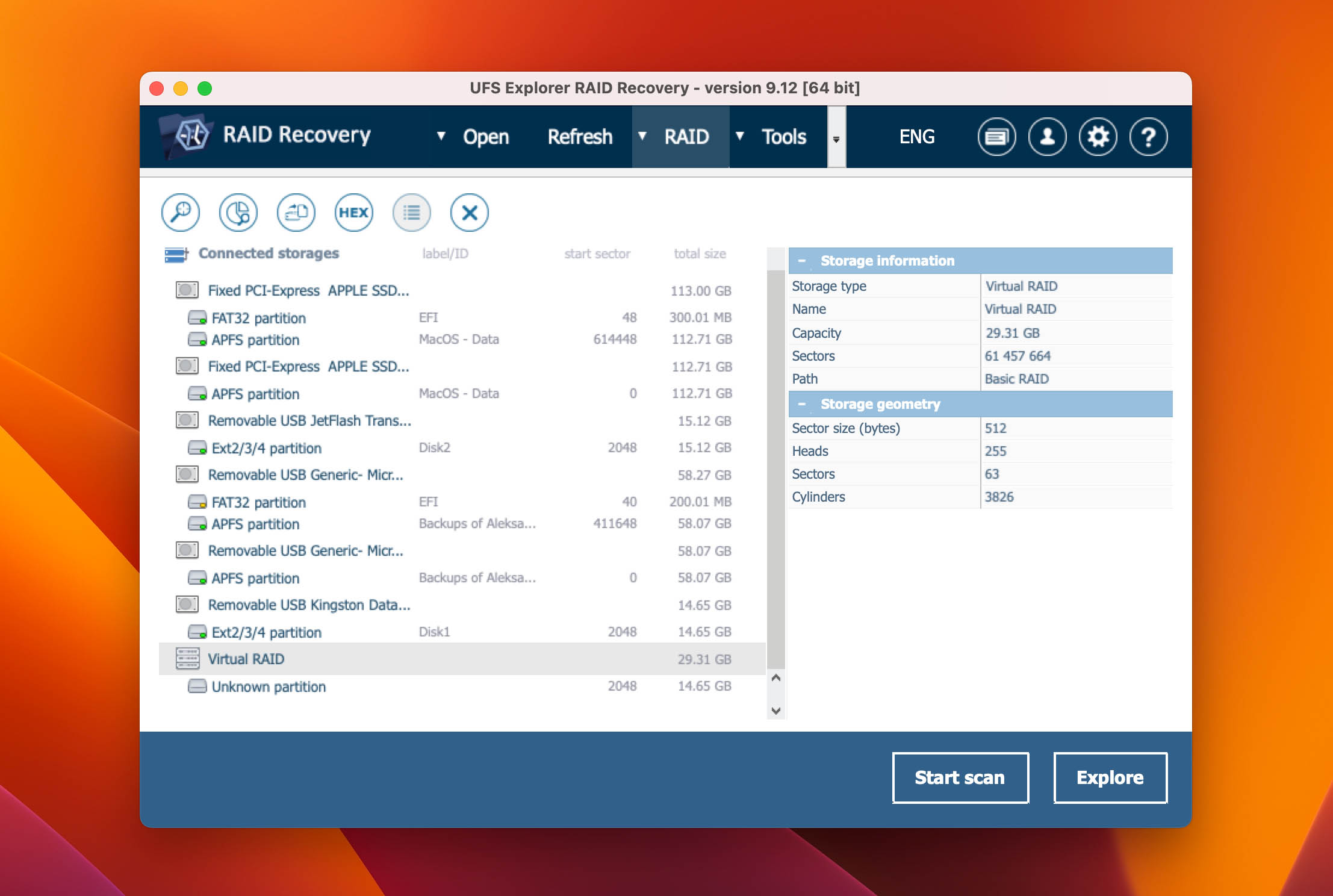Open the Open menu
The width and height of the screenshot is (1333, 896).
coord(486,137)
